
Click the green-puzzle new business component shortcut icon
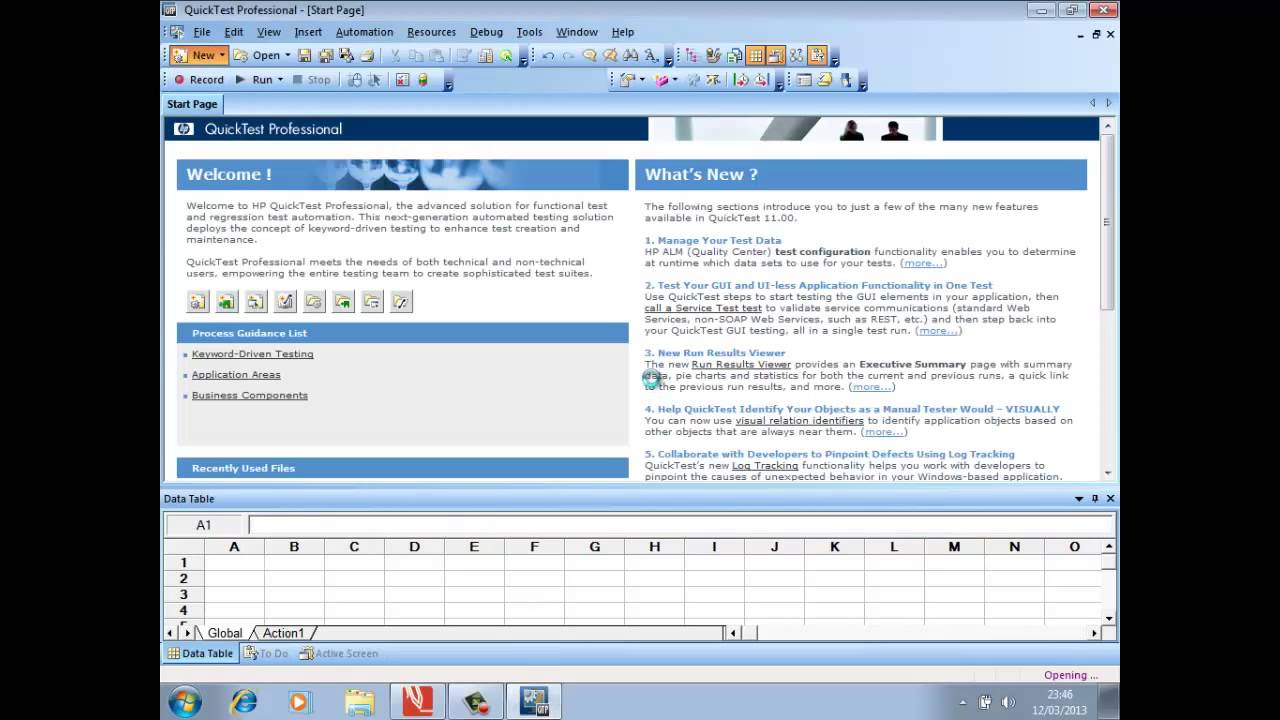(227, 301)
